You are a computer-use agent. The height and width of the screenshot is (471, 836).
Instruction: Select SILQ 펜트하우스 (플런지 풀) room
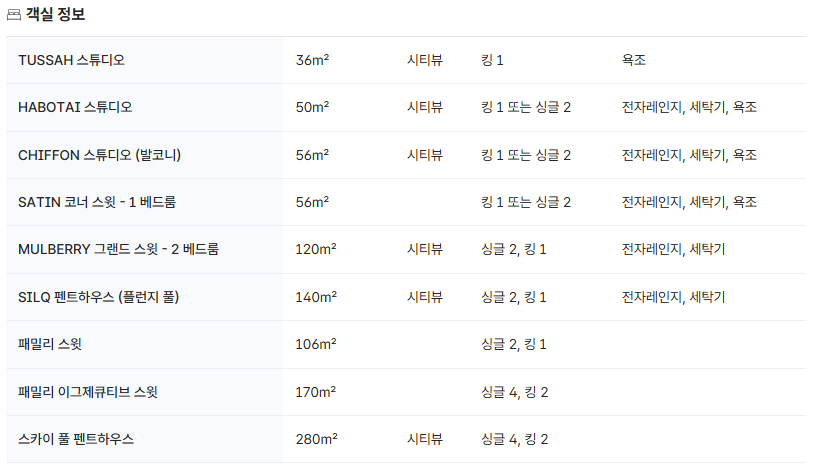click(98, 297)
